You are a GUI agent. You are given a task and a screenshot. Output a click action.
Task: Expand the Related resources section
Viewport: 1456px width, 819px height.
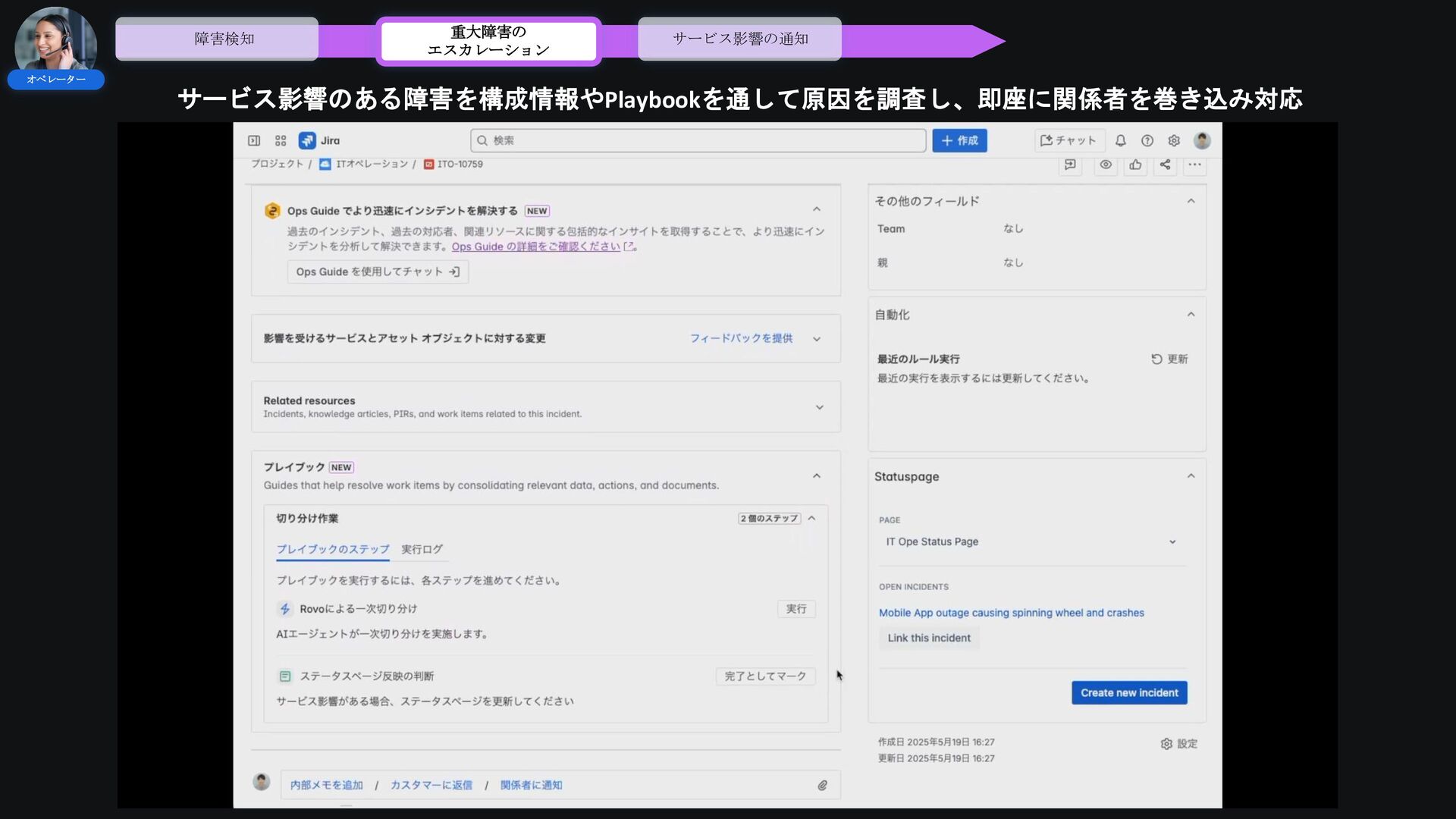point(819,407)
